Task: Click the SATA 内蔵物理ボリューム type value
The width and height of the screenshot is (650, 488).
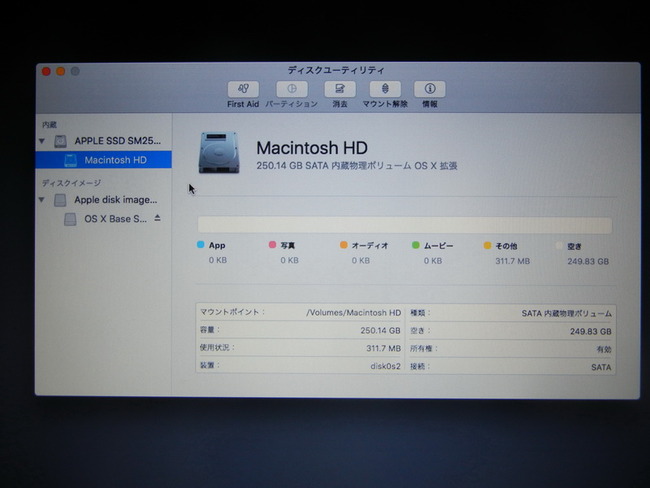Action: click(x=567, y=313)
